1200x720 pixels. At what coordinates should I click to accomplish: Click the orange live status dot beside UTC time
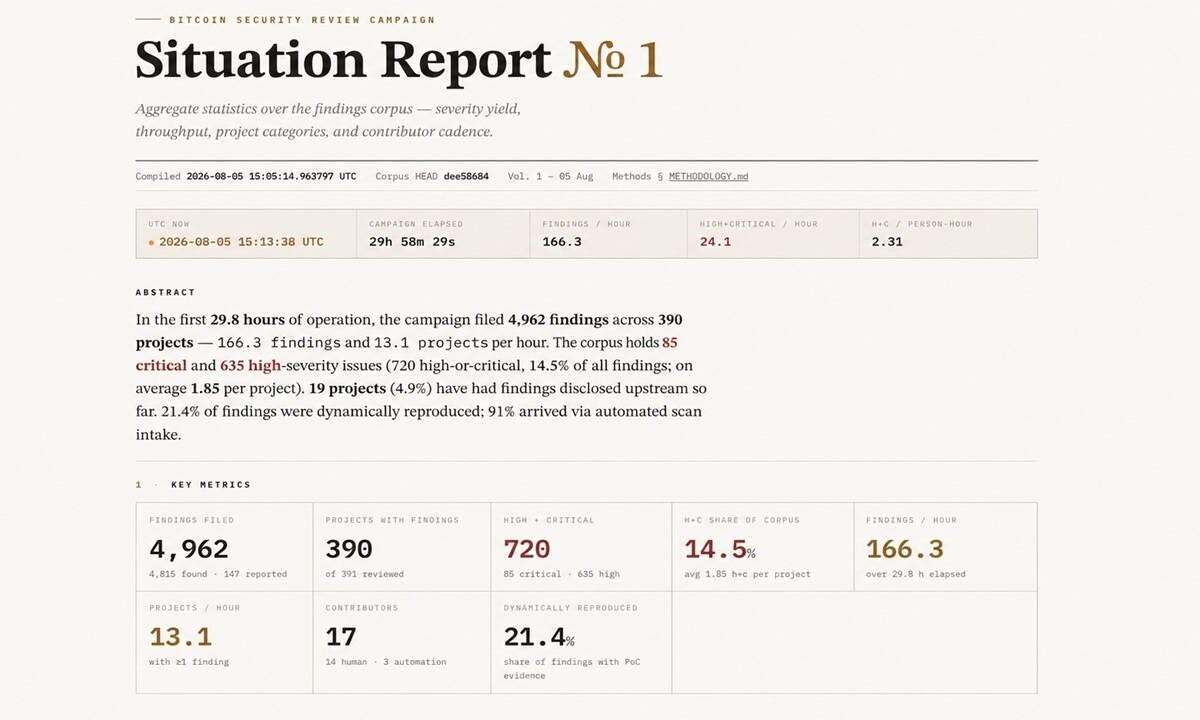point(151,242)
